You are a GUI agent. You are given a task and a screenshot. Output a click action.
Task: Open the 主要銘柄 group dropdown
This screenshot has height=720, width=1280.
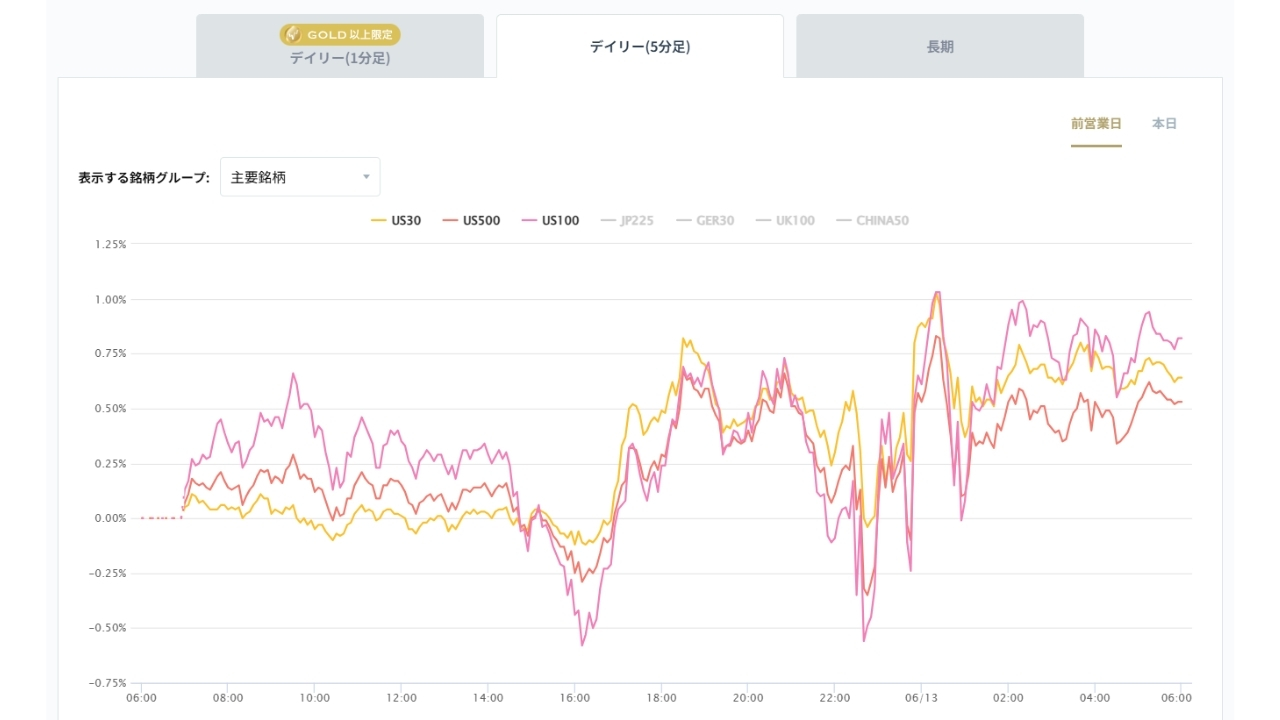[x=300, y=177]
